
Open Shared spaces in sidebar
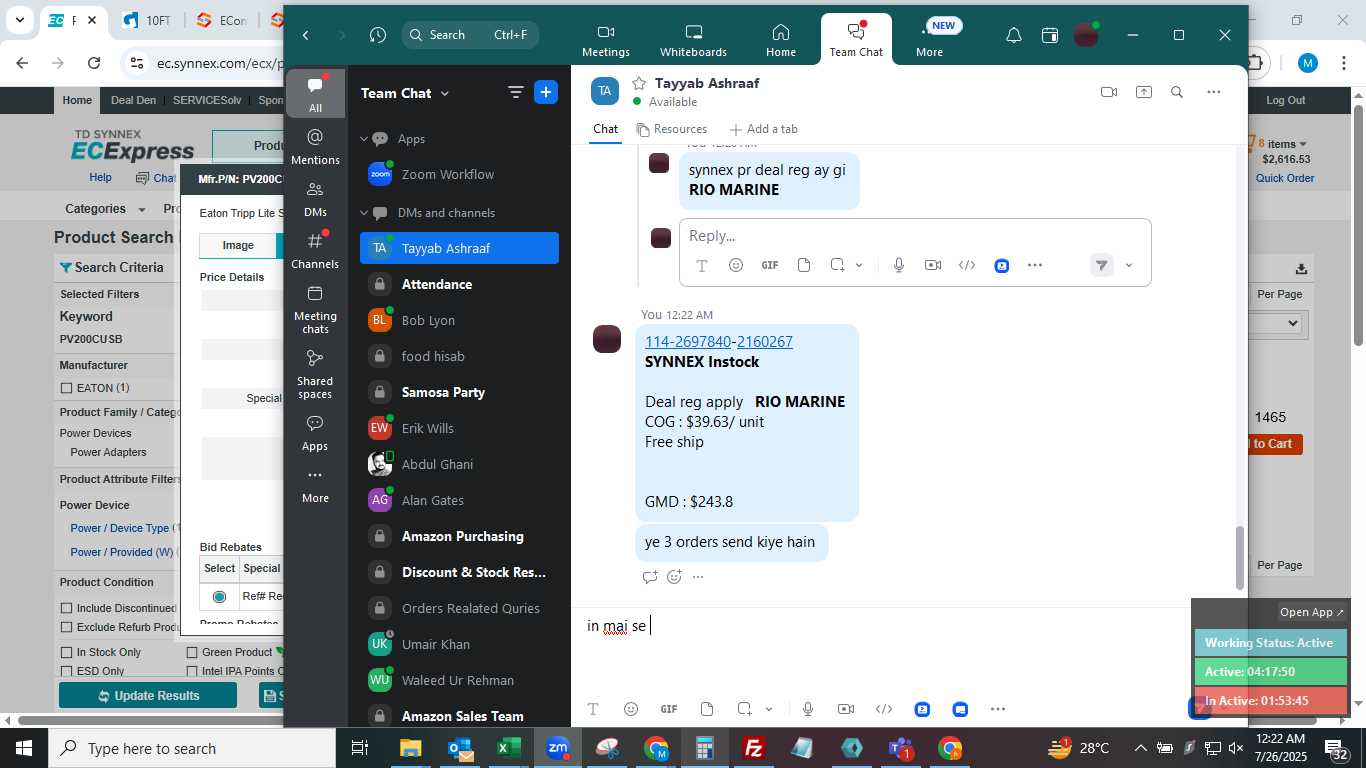coord(315,373)
